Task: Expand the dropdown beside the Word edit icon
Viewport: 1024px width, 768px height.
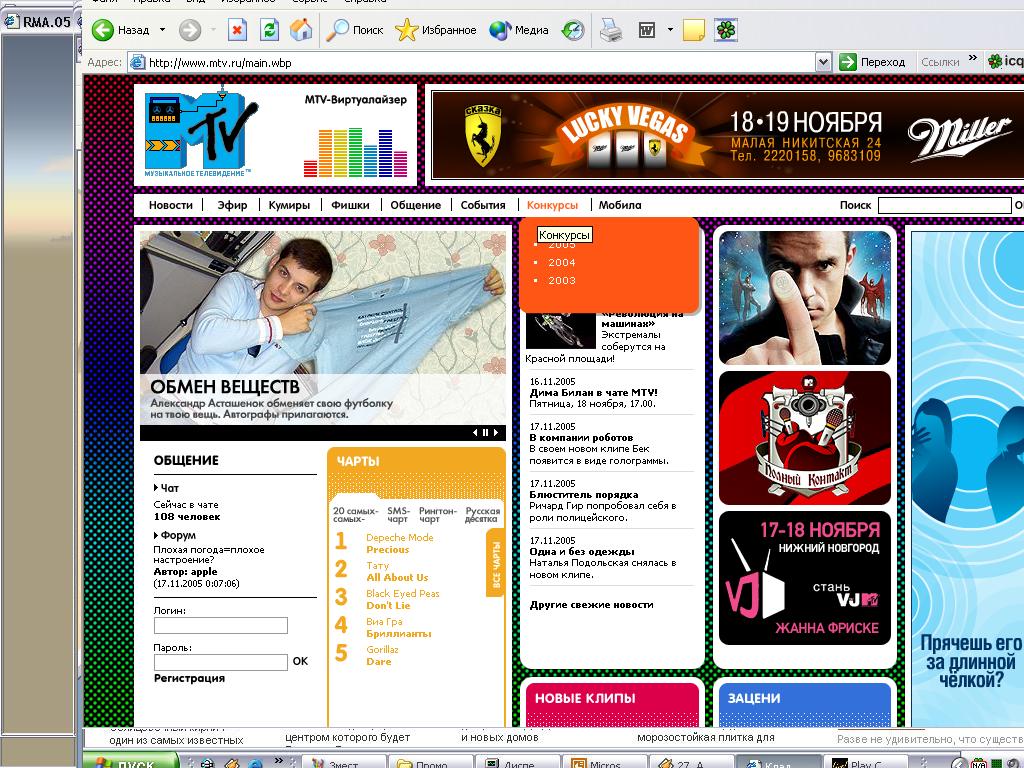Action: point(670,30)
